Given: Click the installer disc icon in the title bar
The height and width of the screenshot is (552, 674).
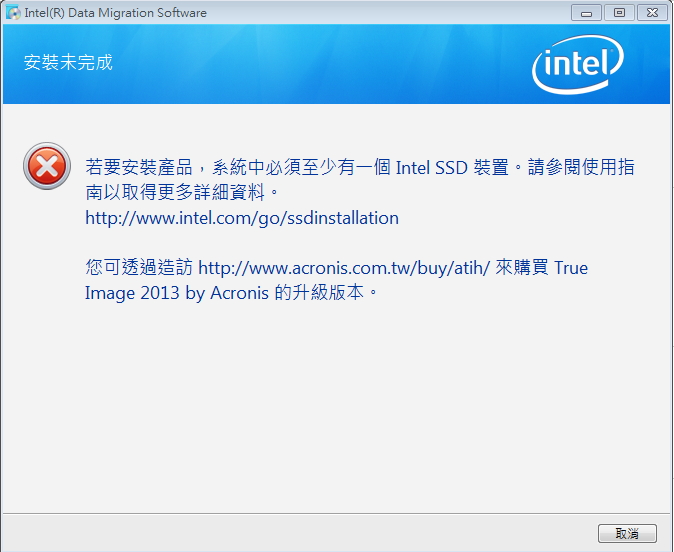Looking at the screenshot, I should (x=13, y=12).
